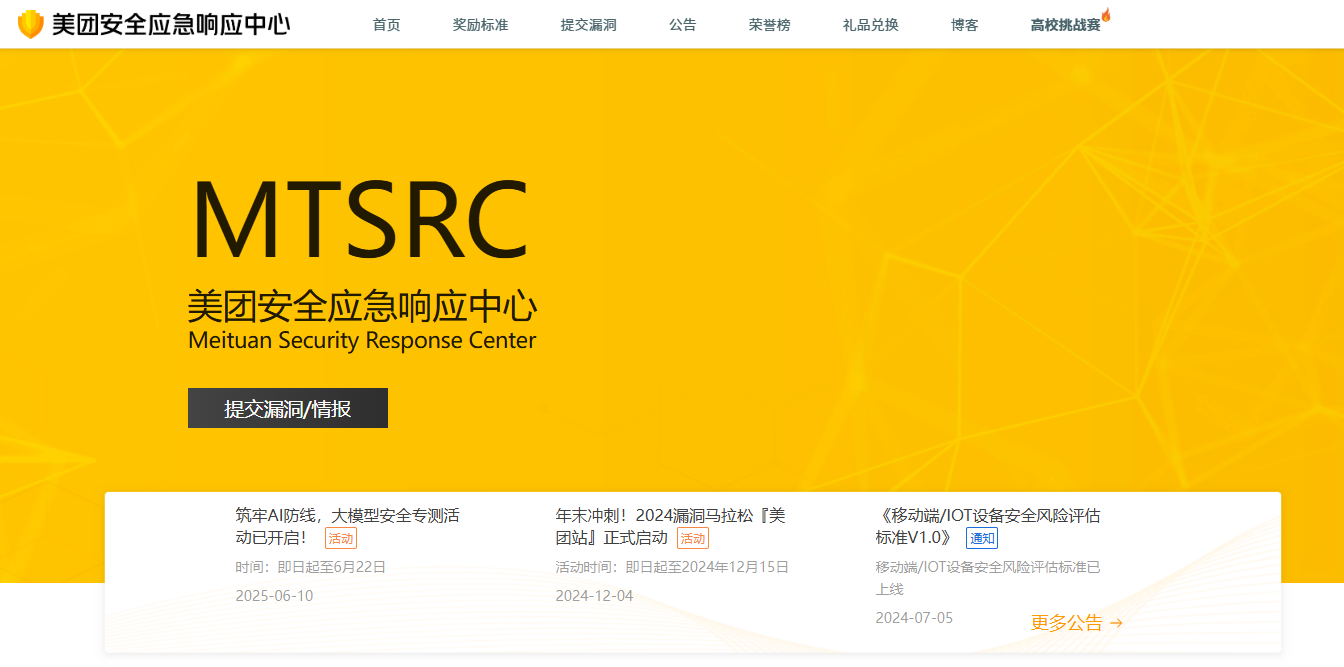This screenshot has width=1344, height=667.
Task: Select 提交漏洞 in the top navigation
Action: point(588,25)
